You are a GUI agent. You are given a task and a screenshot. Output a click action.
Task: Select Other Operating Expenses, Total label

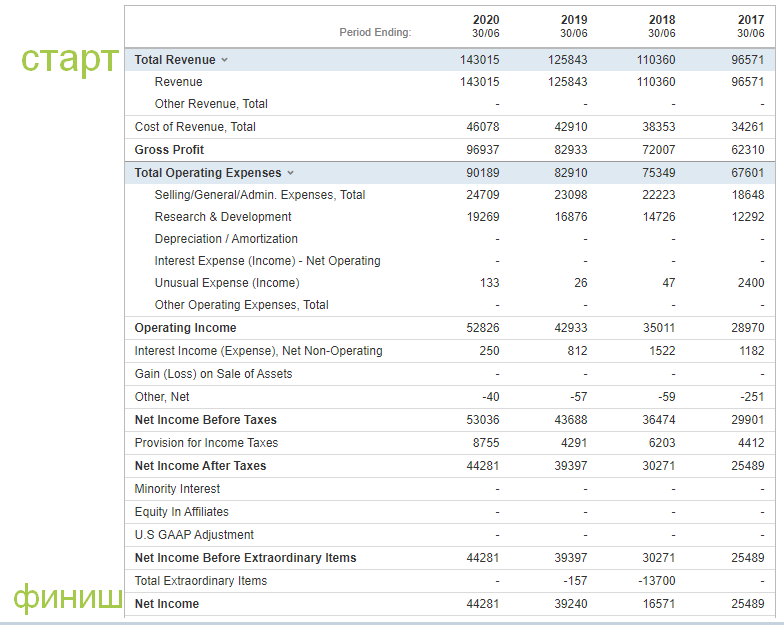(x=242, y=305)
